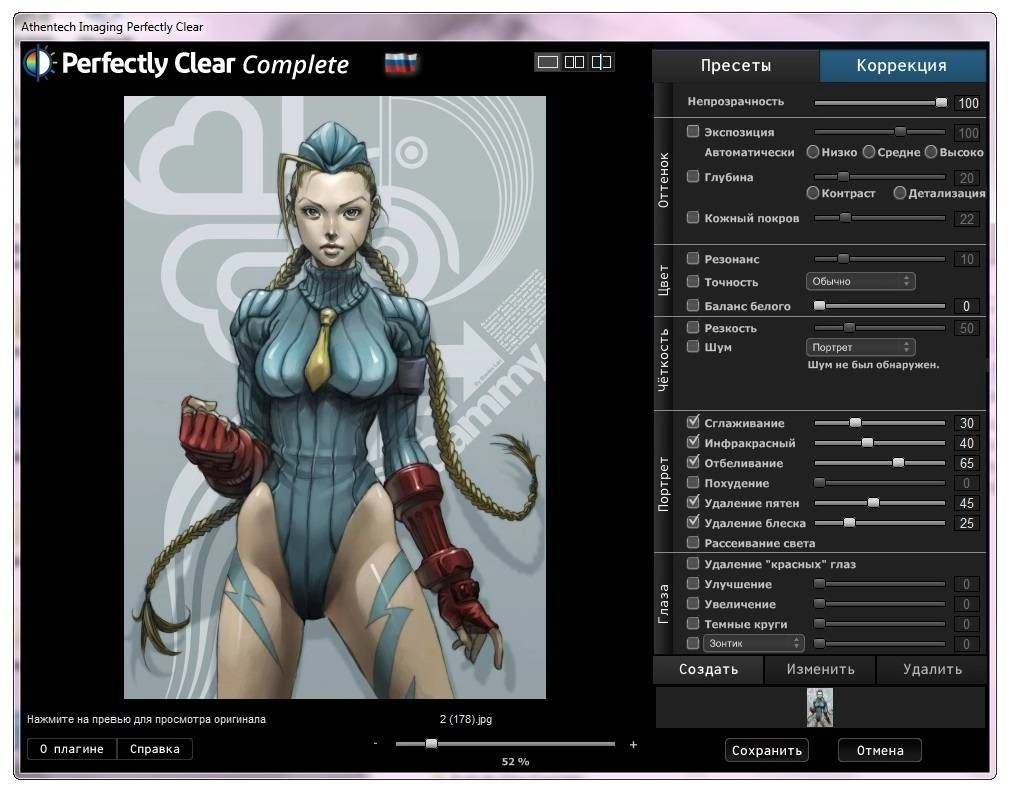Click the Russian flag language icon
The height and width of the screenshot is (799, 1014).
point(401,63)
